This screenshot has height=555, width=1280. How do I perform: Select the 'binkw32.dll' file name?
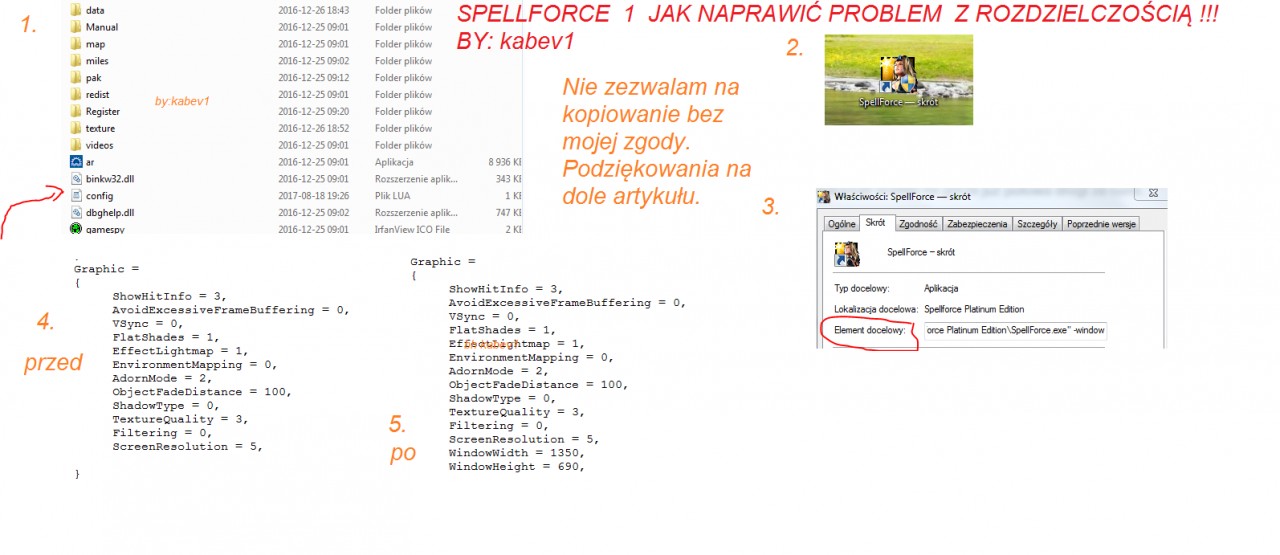tap(110, 178)
